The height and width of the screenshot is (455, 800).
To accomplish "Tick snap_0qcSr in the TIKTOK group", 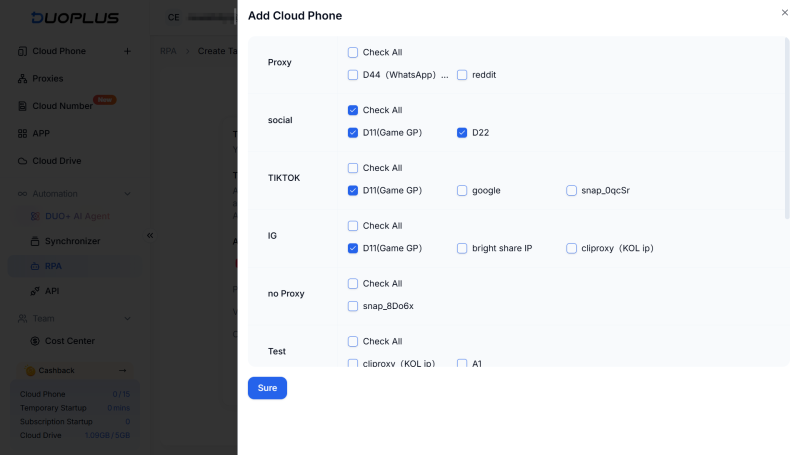I will coord(571,190).
